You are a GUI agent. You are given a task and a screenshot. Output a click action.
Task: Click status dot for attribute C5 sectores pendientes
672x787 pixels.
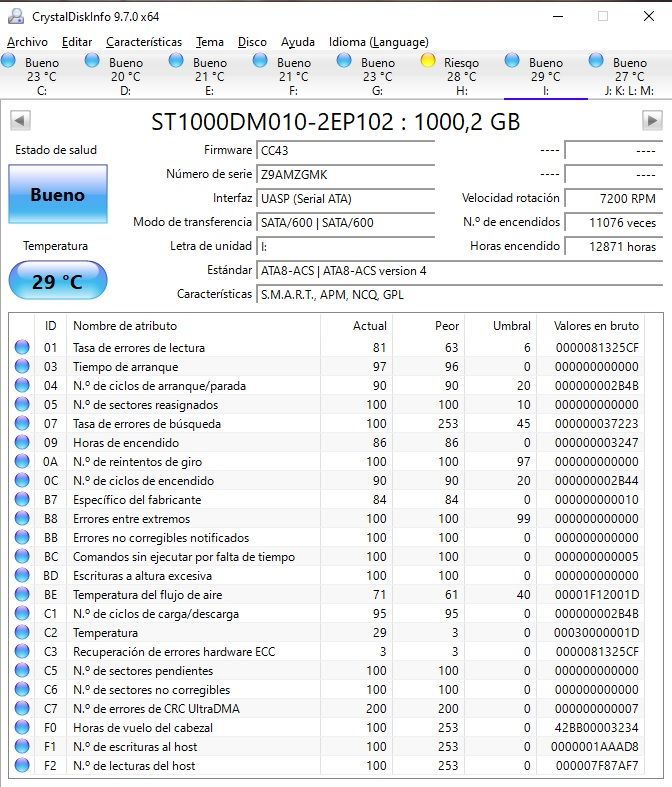point(22,671)
